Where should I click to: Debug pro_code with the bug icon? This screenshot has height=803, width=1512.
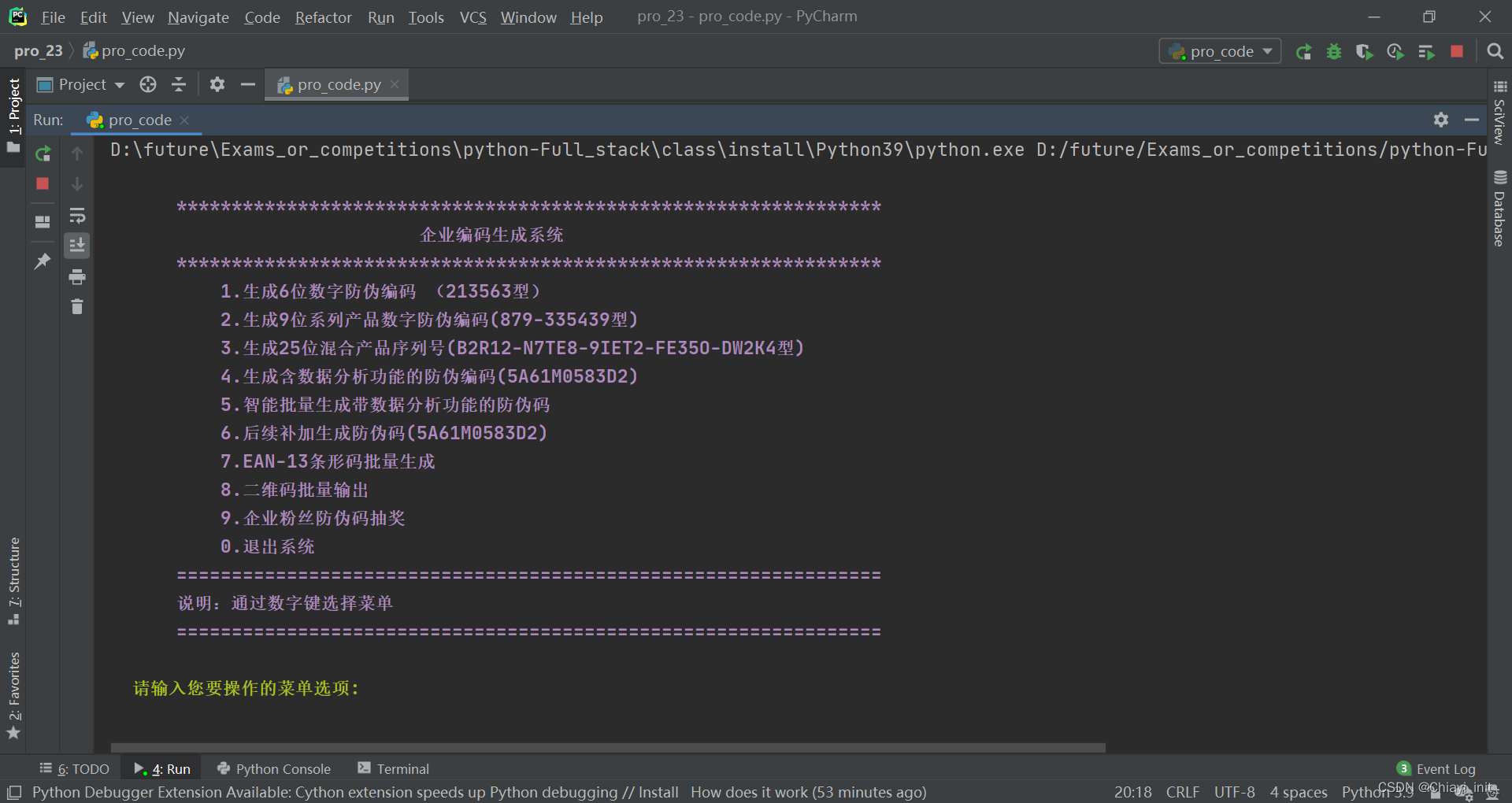1334,52
